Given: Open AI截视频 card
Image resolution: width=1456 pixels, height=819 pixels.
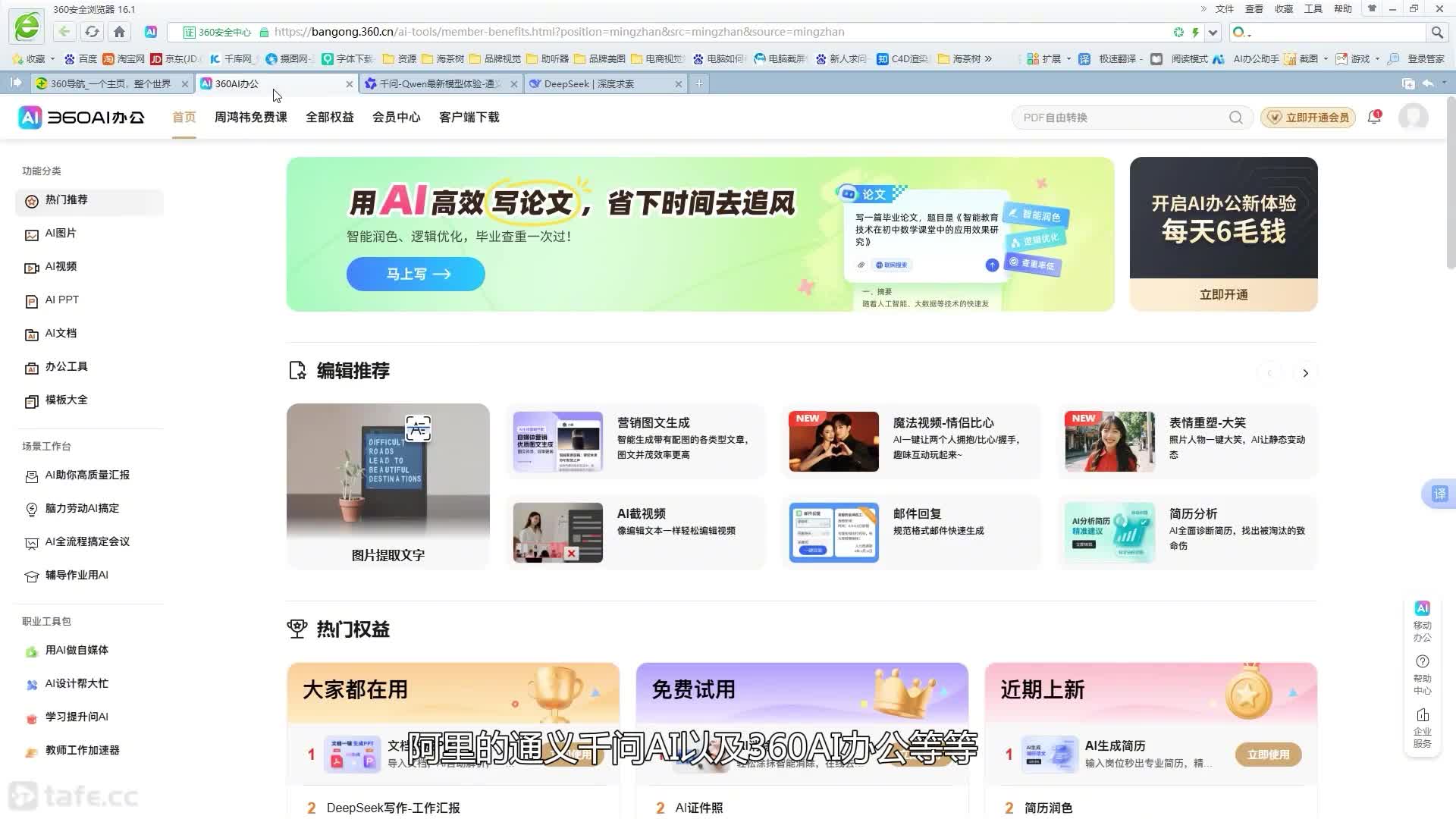Looking at the screenshot, I should pos(635,532).
